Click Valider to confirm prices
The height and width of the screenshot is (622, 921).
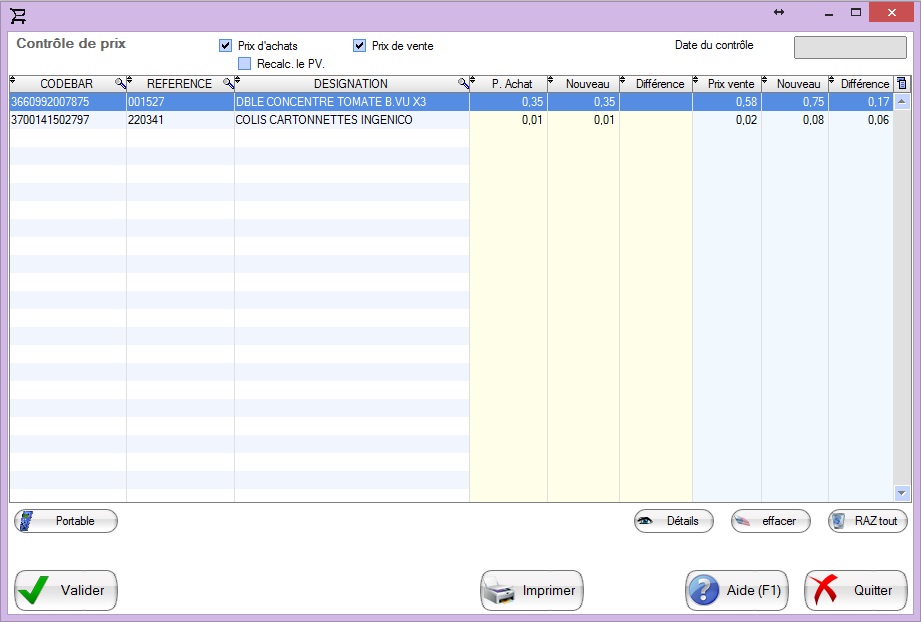click(x=66, y=590)
